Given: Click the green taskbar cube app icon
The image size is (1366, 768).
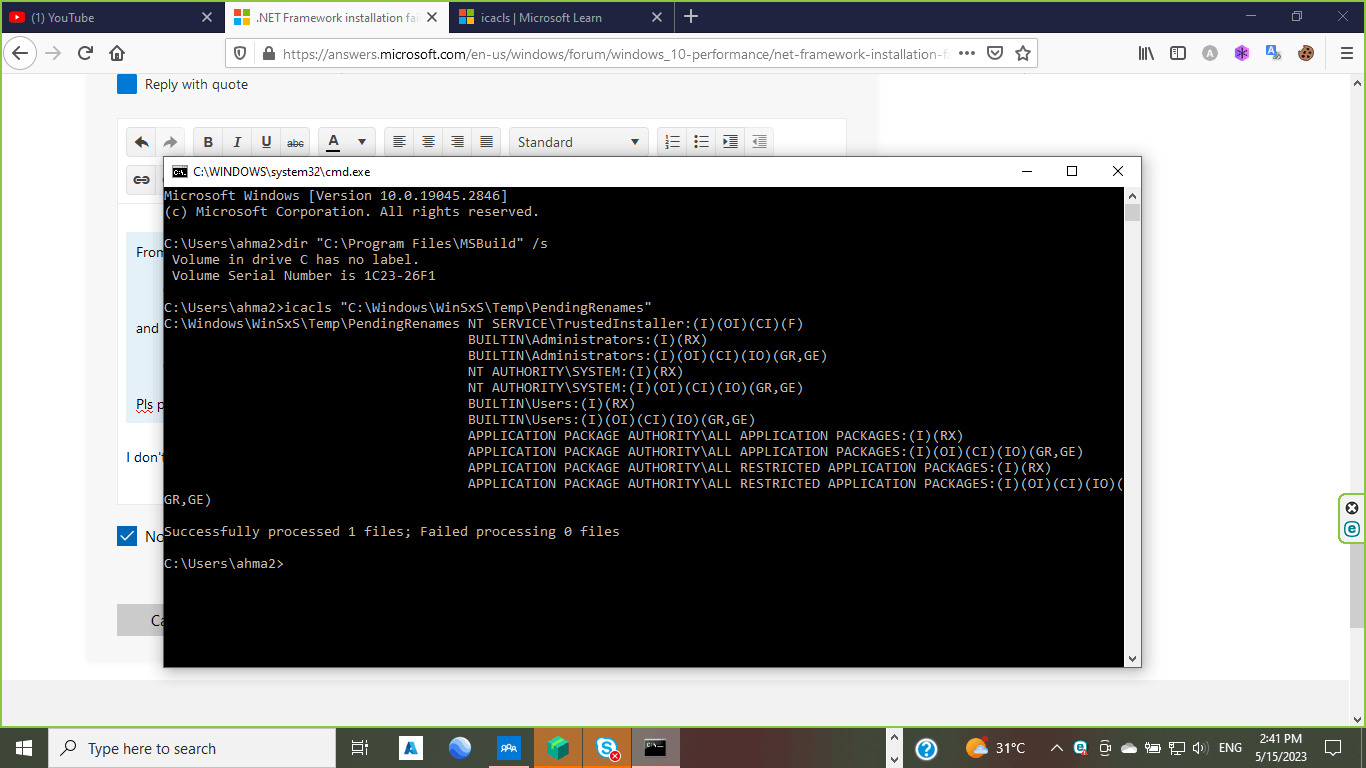Looking at the screenshot, I should pyautogui.click(x=558, y=748).
